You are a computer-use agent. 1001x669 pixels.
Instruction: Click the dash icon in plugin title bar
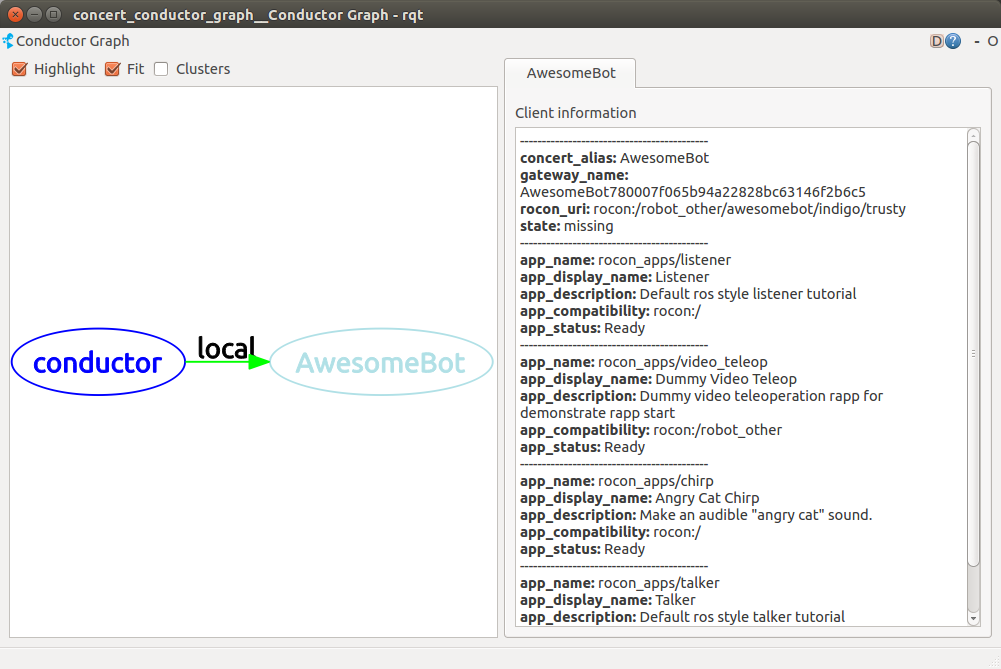pyautogui.click(x=977, y=41)
